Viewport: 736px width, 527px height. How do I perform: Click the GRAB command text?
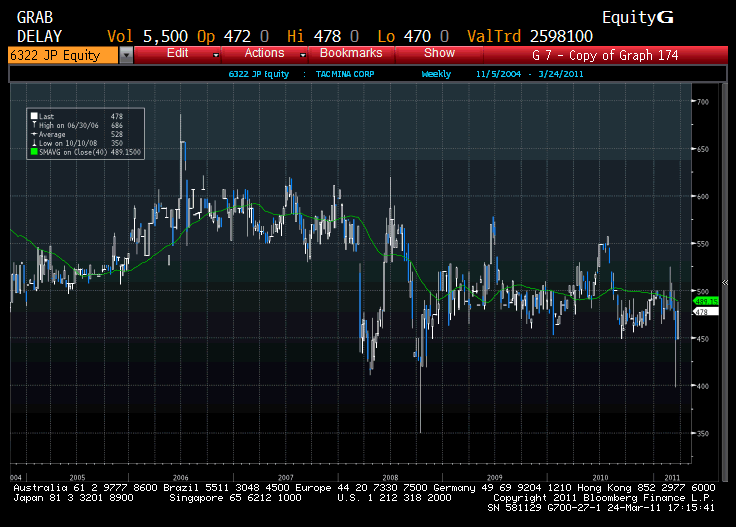tap(35, 18)
